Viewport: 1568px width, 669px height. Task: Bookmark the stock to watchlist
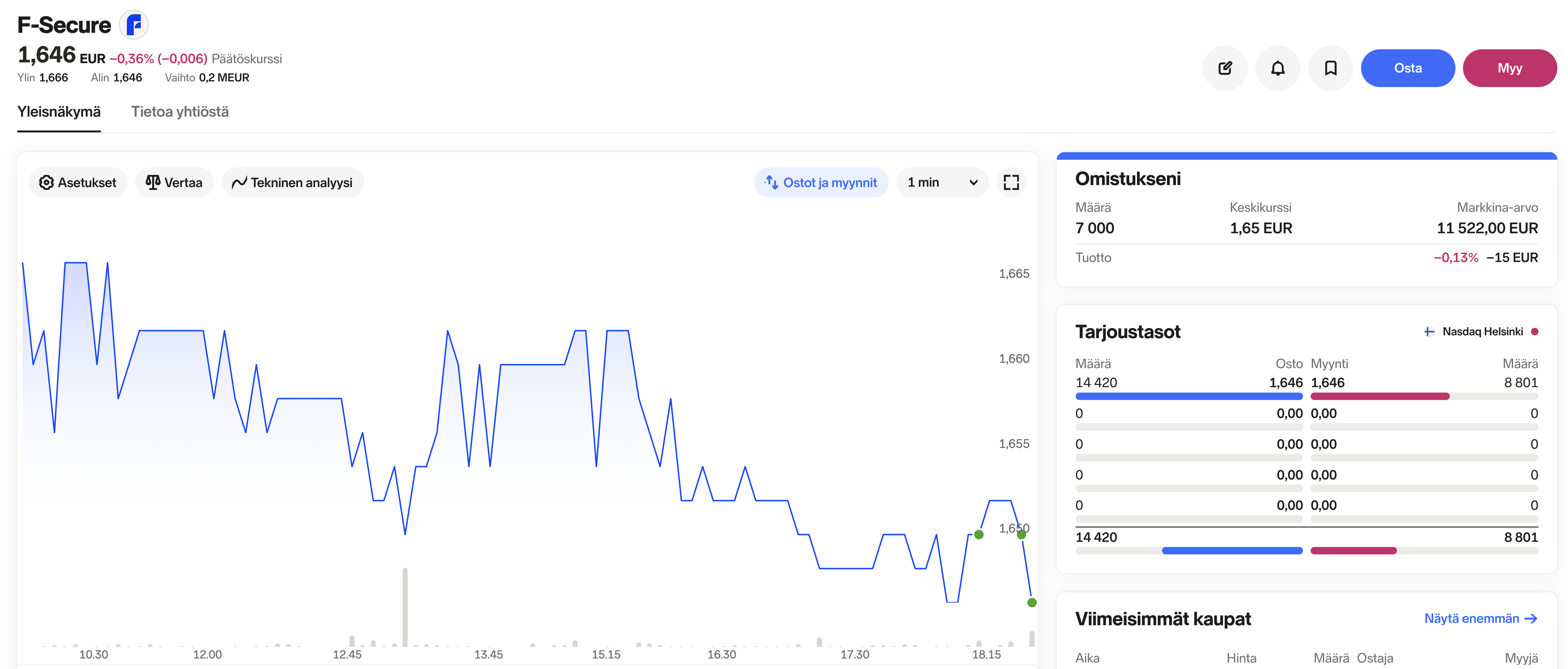coord(1330,68)
